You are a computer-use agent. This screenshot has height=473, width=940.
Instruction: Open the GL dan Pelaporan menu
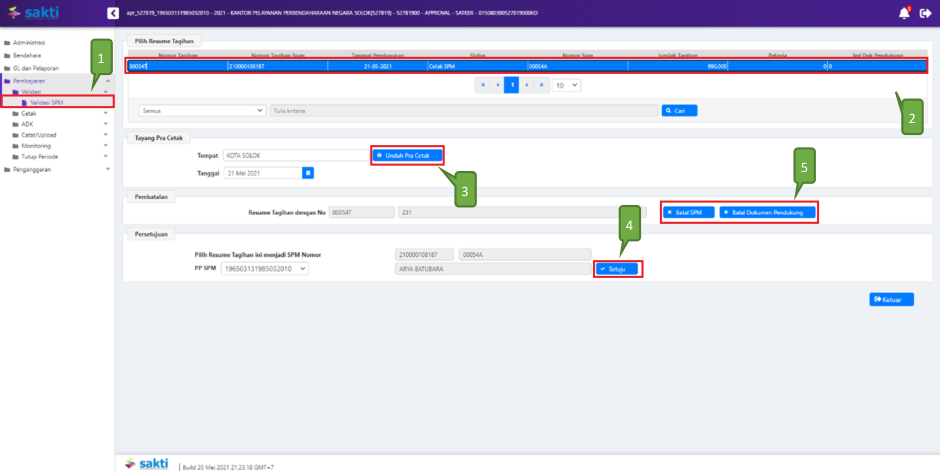point(38,68)
